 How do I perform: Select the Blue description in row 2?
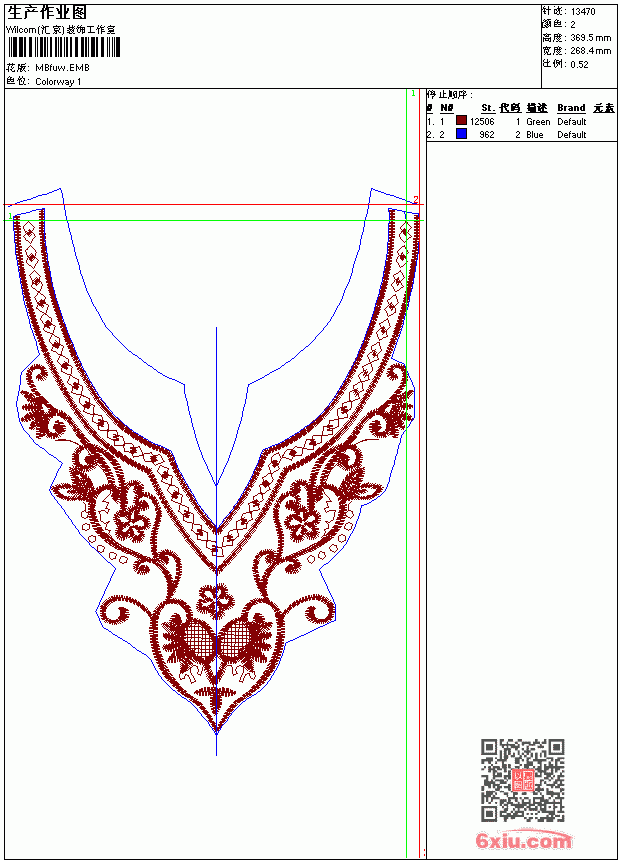534,134
